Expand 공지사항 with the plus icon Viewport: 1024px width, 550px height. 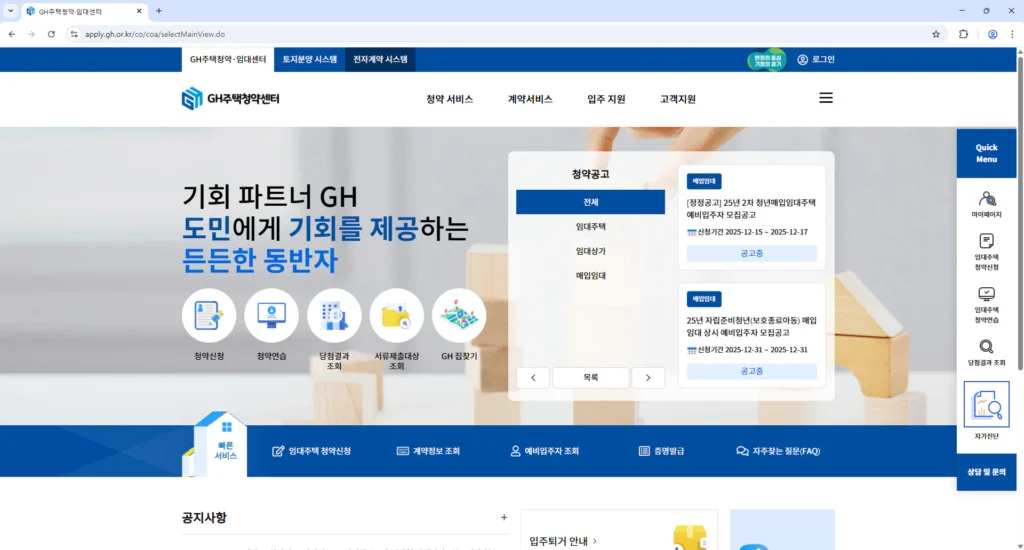coord(504,518)
